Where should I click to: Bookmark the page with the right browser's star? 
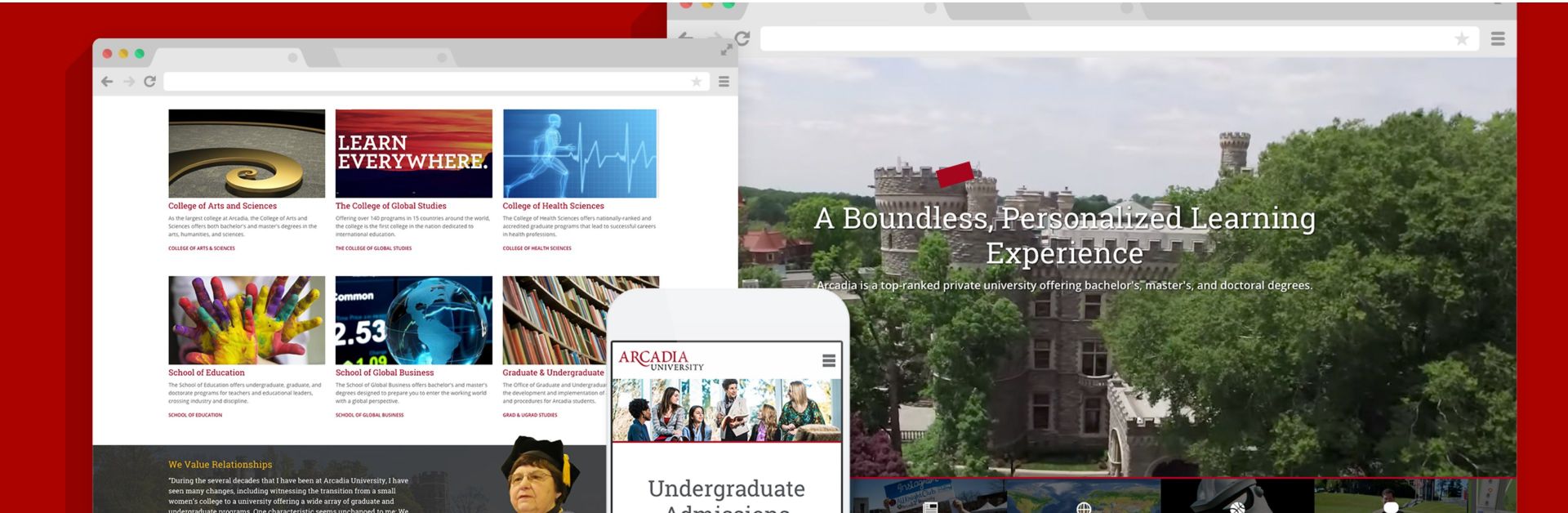click(x=1462, y=38)
